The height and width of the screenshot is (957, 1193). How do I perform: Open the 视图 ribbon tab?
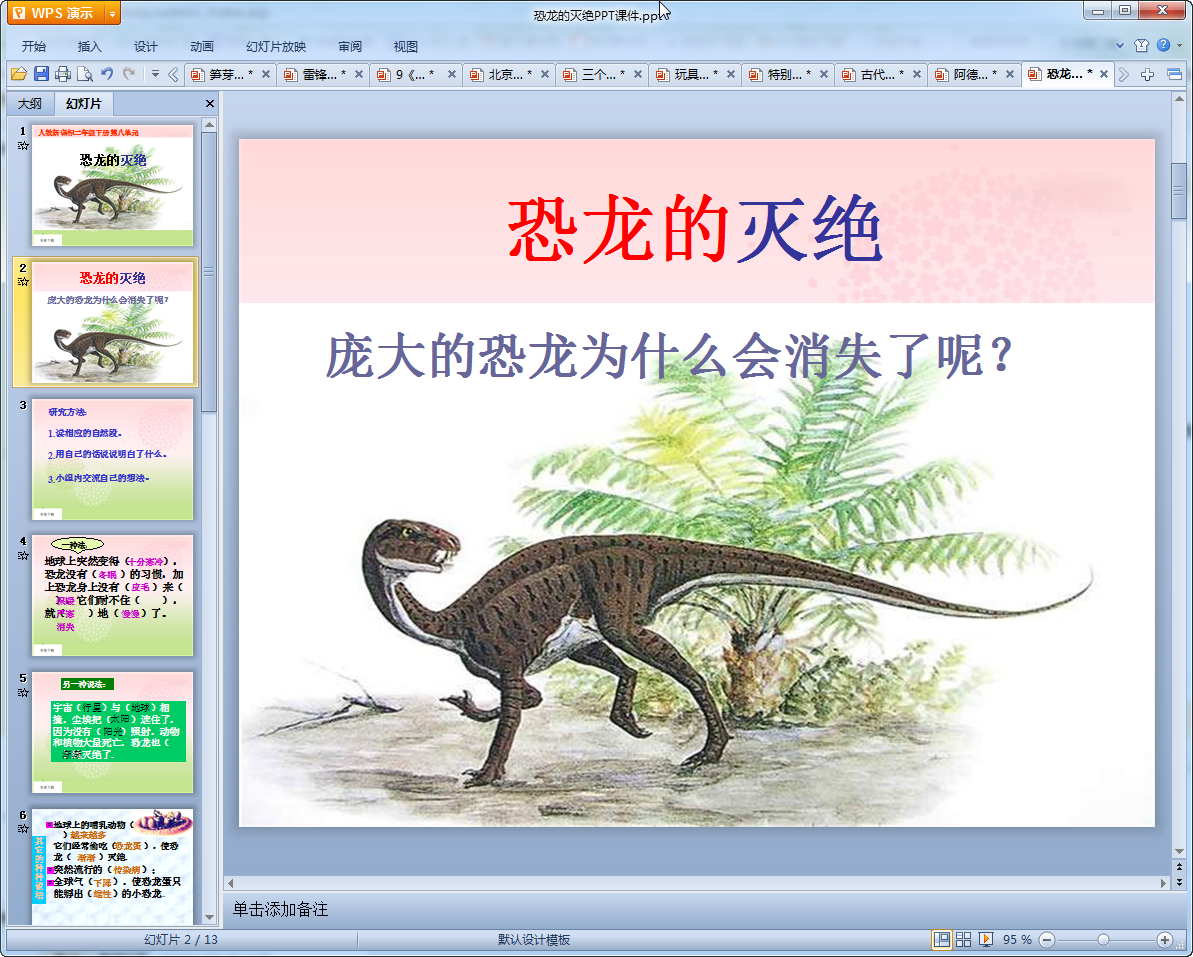point(406,46)
